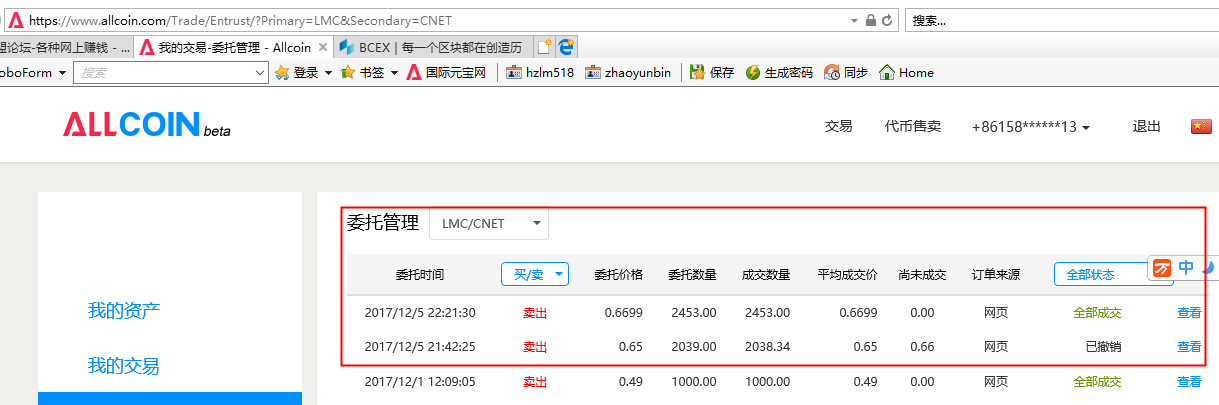
Task: Click the ALLCOIN beta logo
Action: pos(147,124)
